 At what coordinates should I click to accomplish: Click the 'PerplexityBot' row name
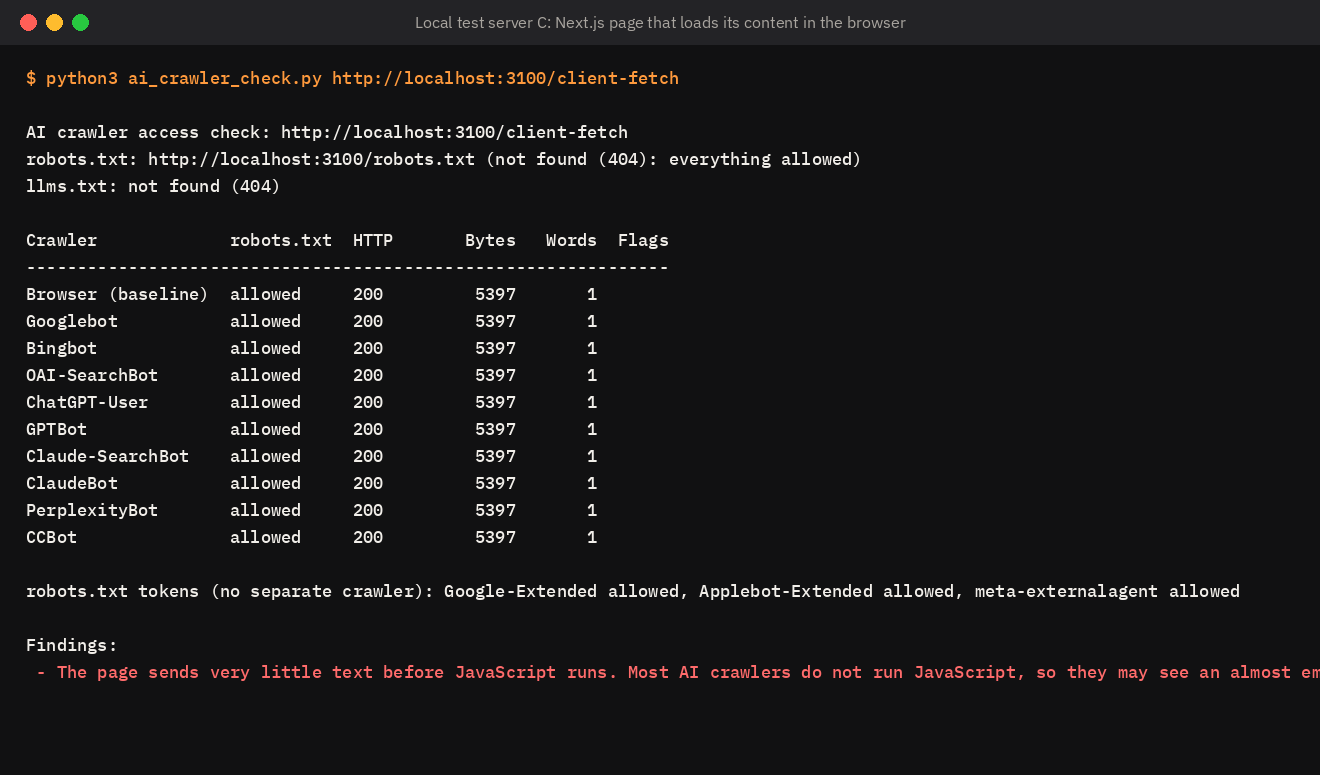coord(92,510)
